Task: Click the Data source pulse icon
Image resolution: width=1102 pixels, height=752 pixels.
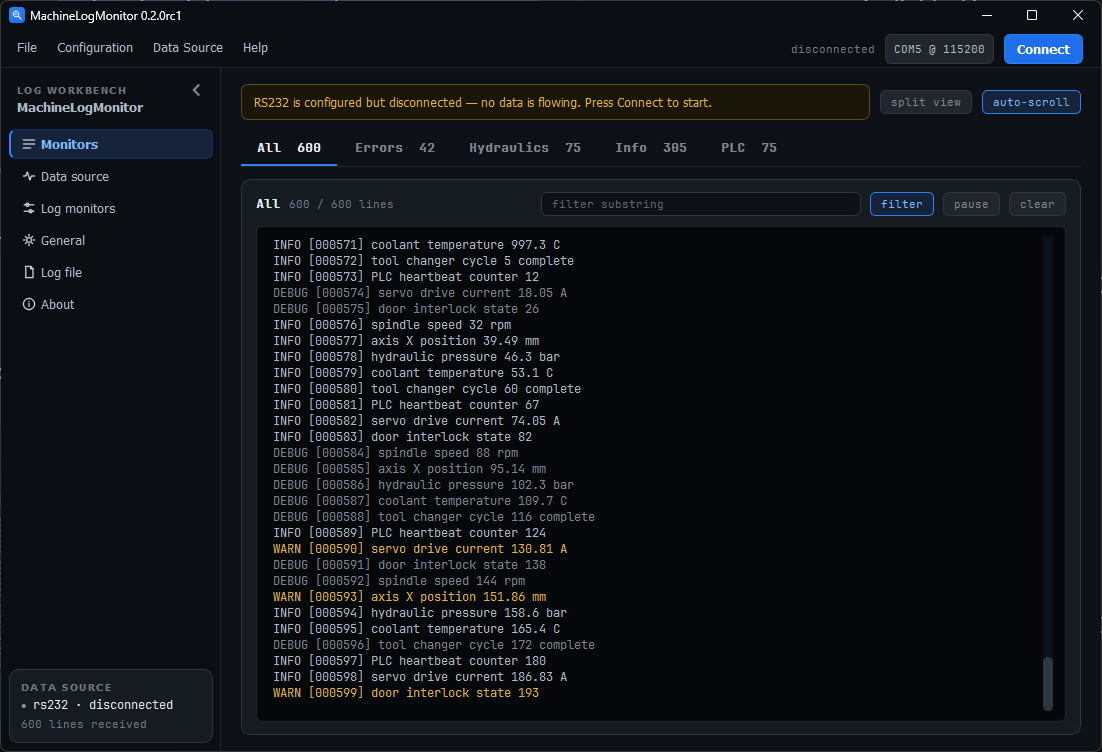Action: 29,176
